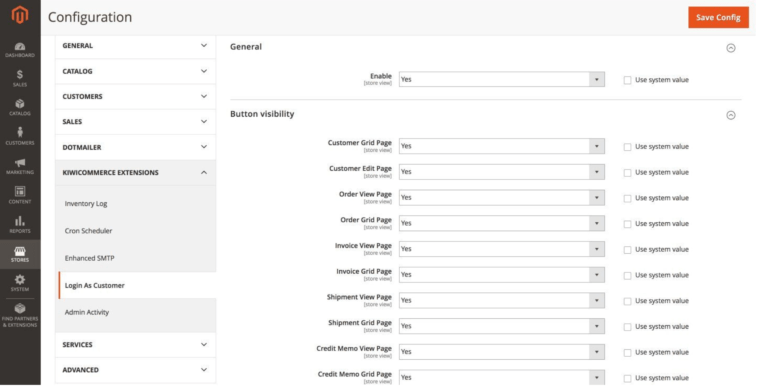Open the Order Grid Page dropdown

pyautogui.click(x=502, y=223)
